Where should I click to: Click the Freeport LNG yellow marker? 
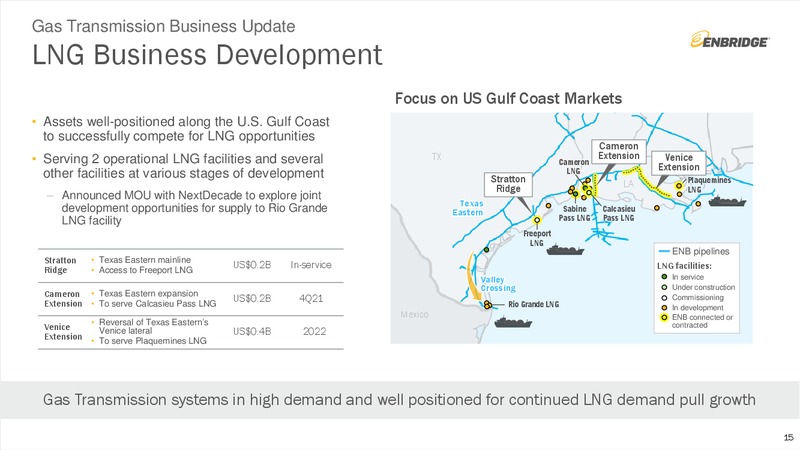(537, 220)
